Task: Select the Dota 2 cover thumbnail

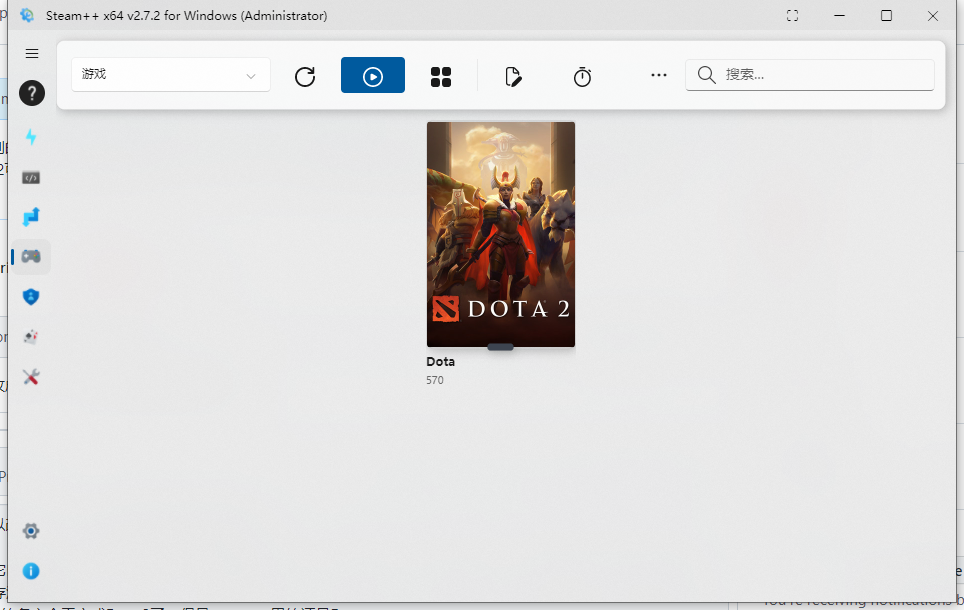Action: pos(501,234)
